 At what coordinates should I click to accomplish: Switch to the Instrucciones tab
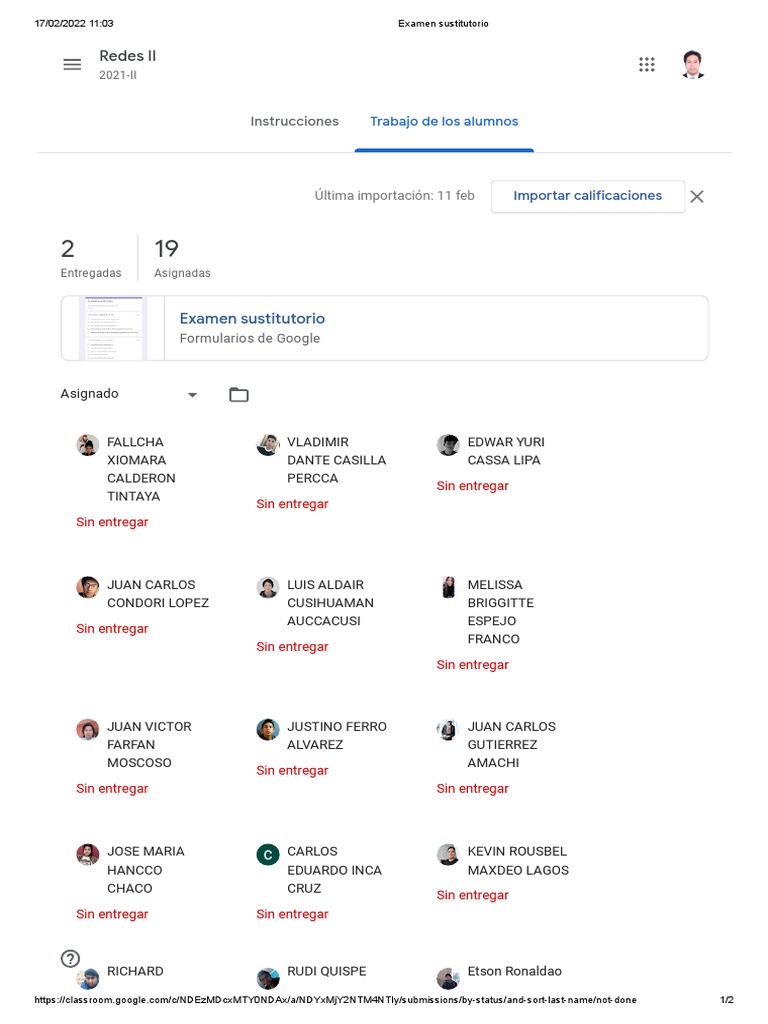click(x=294, y=121)
